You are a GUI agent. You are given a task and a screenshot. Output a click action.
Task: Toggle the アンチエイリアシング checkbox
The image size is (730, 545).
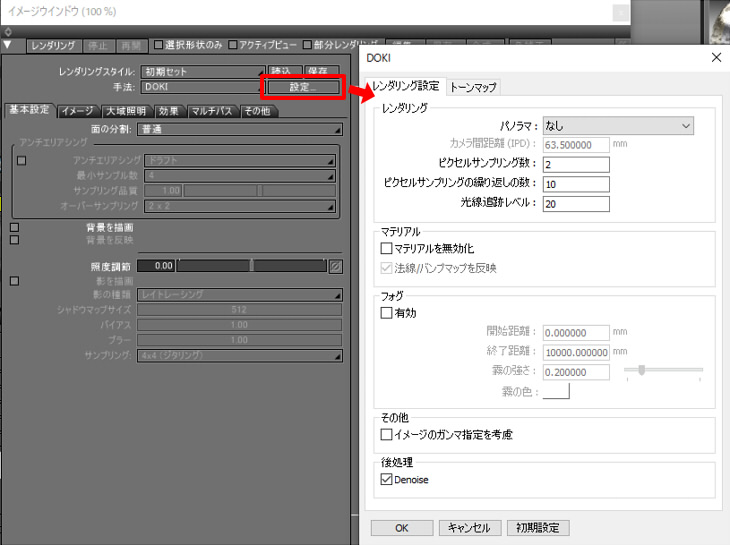[x=21, y=161]
